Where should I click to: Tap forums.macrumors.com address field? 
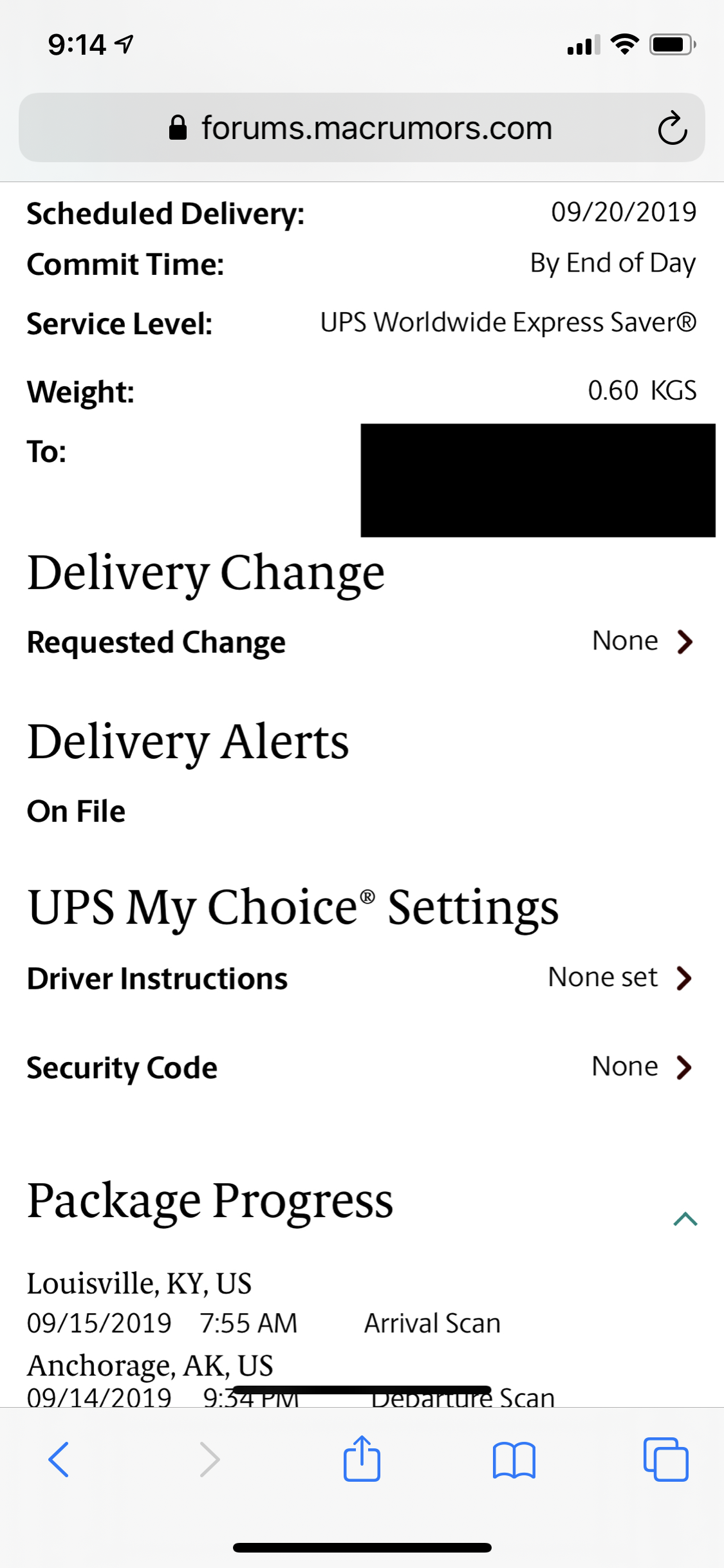click(x=362, y=127)
